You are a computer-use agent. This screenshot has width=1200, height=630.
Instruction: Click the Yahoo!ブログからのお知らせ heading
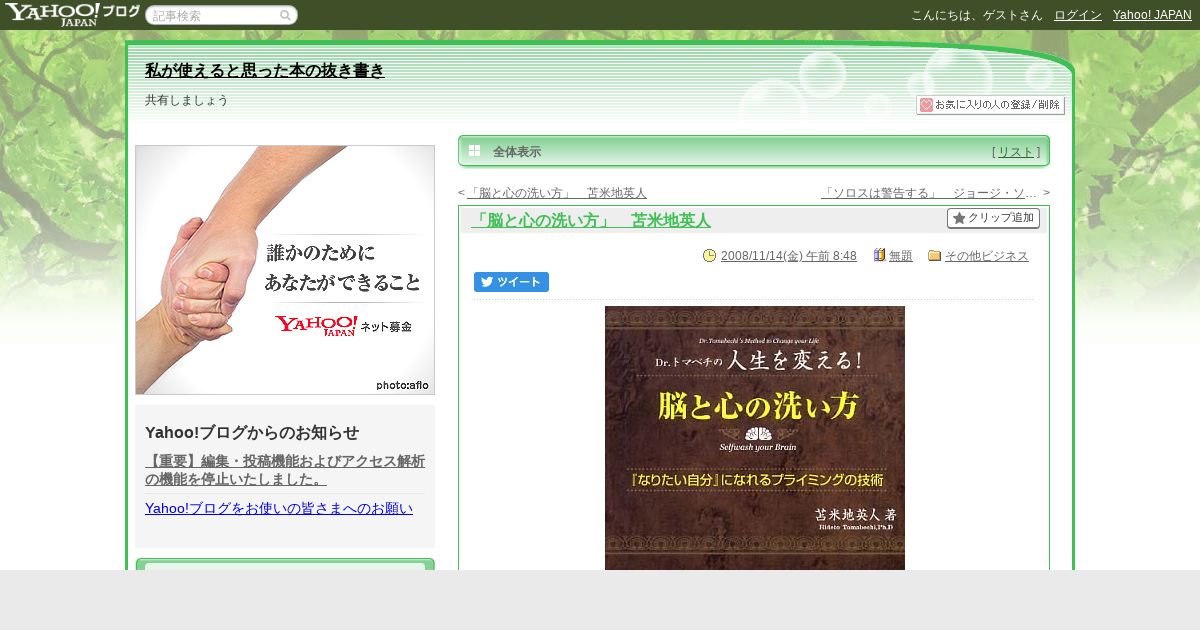pos(252,432)
